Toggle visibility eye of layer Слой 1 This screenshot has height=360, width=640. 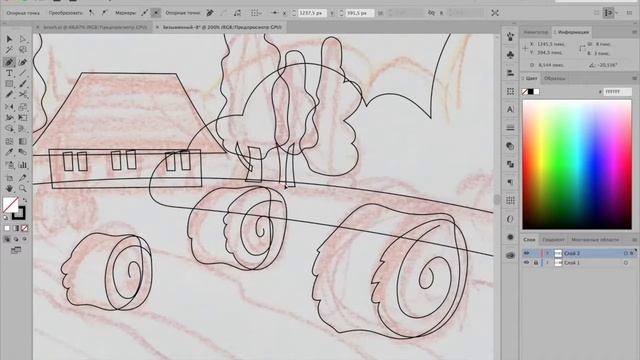click(x=527, y=263)
